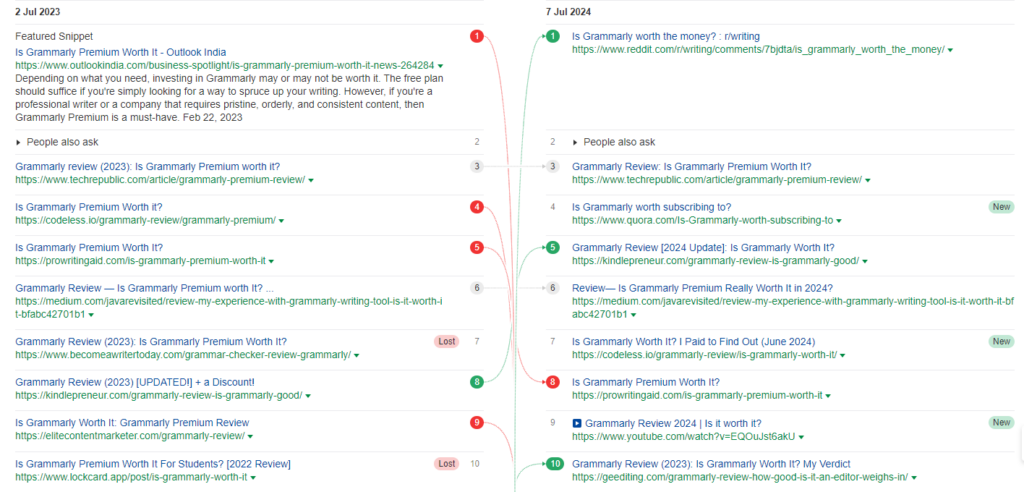
Task: Click green position 10 badge for geediting result
Action: 555,464
